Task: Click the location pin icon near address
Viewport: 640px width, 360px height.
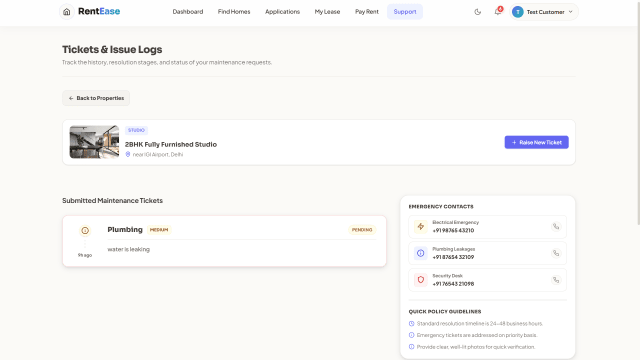Action: tap(128, 154)
